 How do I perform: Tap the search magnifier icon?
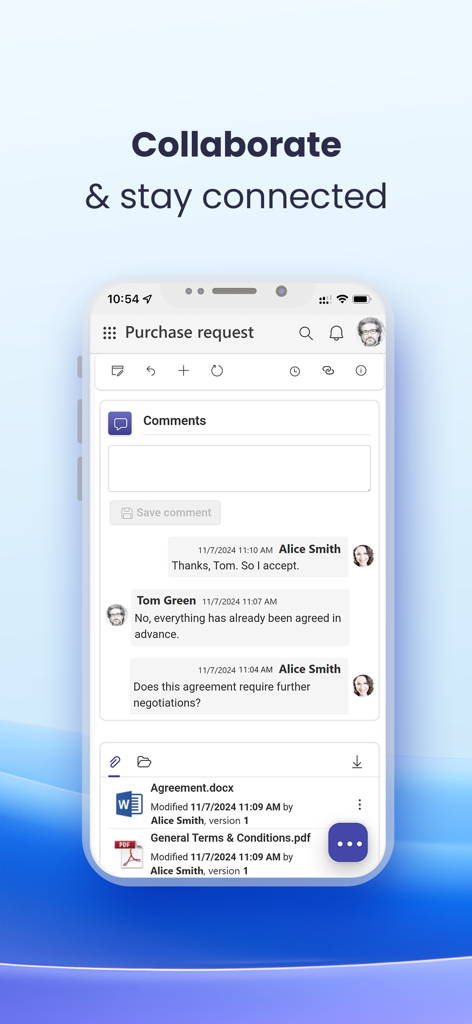tap(306, 333)
